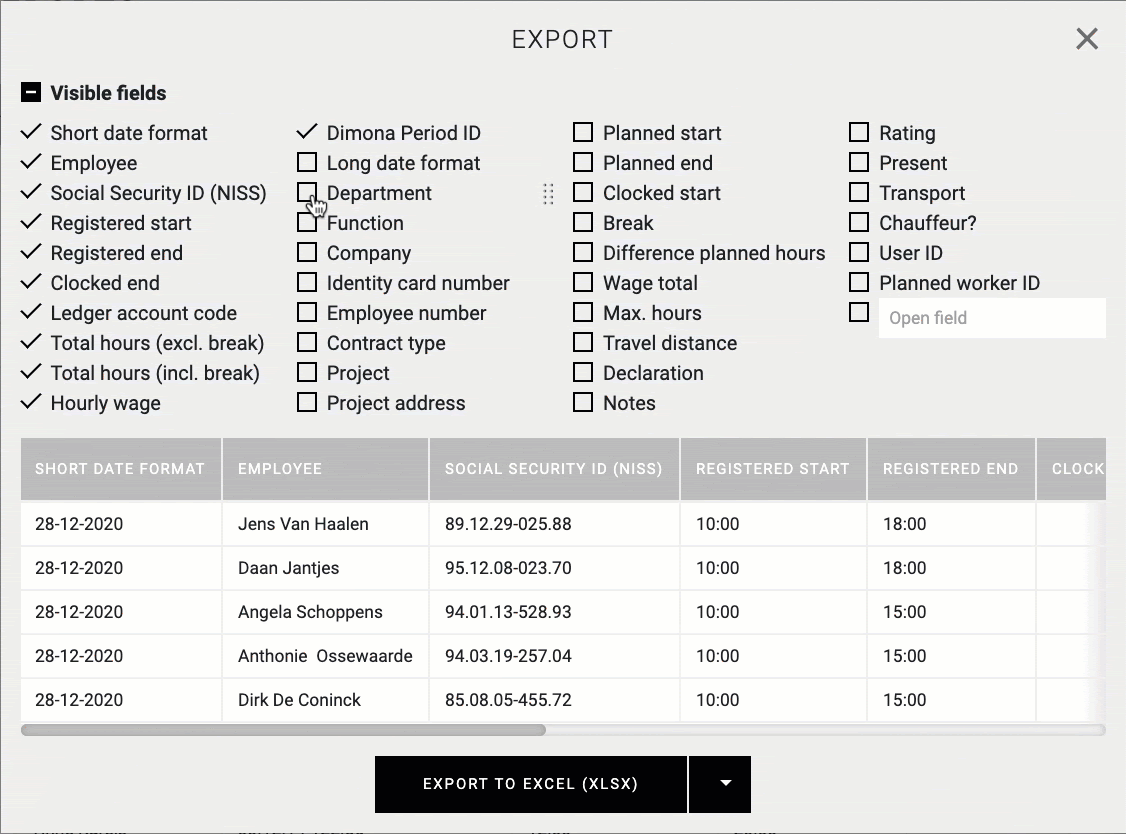Viewport: 1126px width, 834px height.
Task: Tick the checkbox beside Open field
Action: (x=859, y=313)
